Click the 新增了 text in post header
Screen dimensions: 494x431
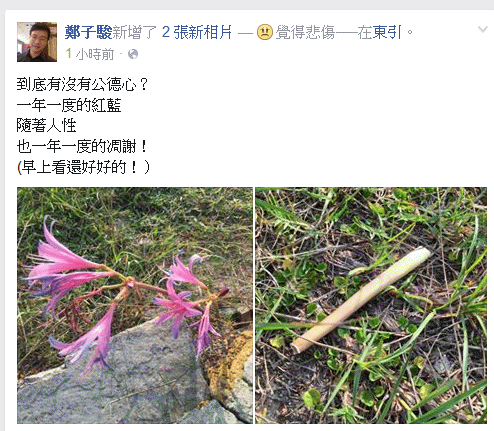coord(135,32)
